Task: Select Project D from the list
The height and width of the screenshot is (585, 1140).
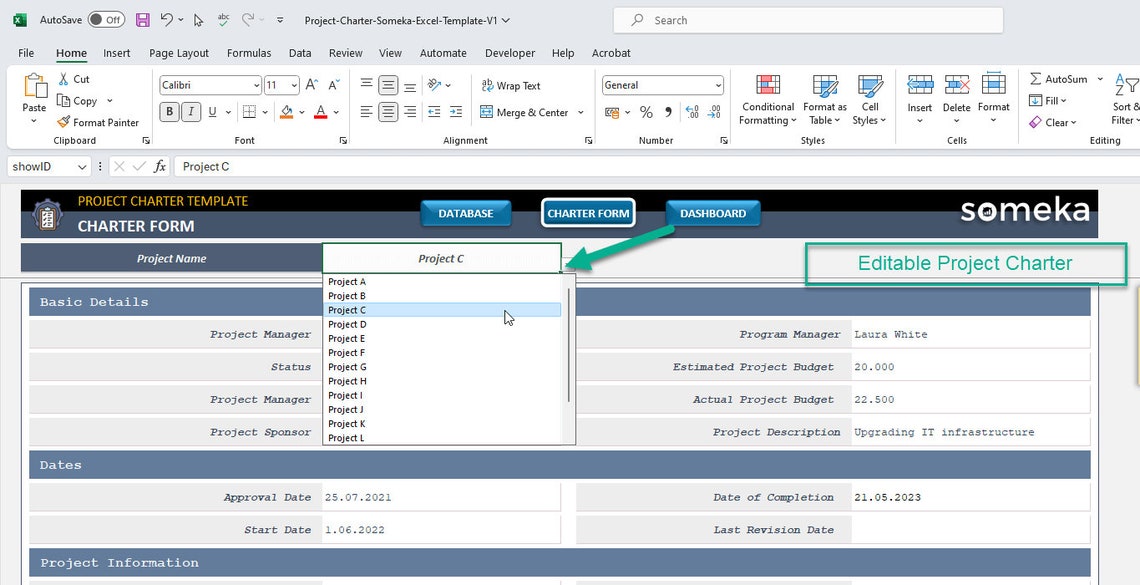Action: point(346,324)
